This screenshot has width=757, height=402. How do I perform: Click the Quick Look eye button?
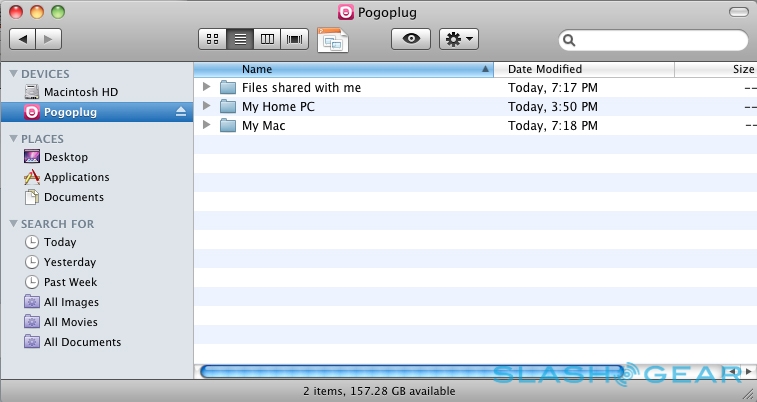coord(410,39)
